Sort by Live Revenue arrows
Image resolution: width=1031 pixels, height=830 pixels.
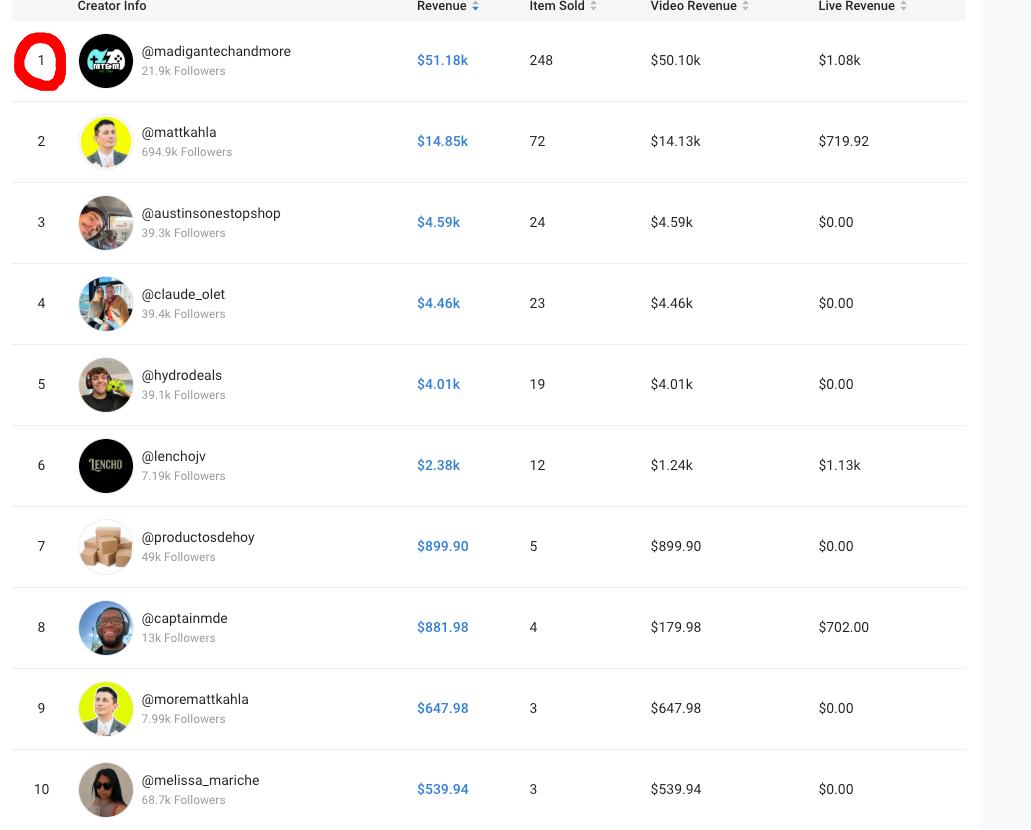[903, 6]
